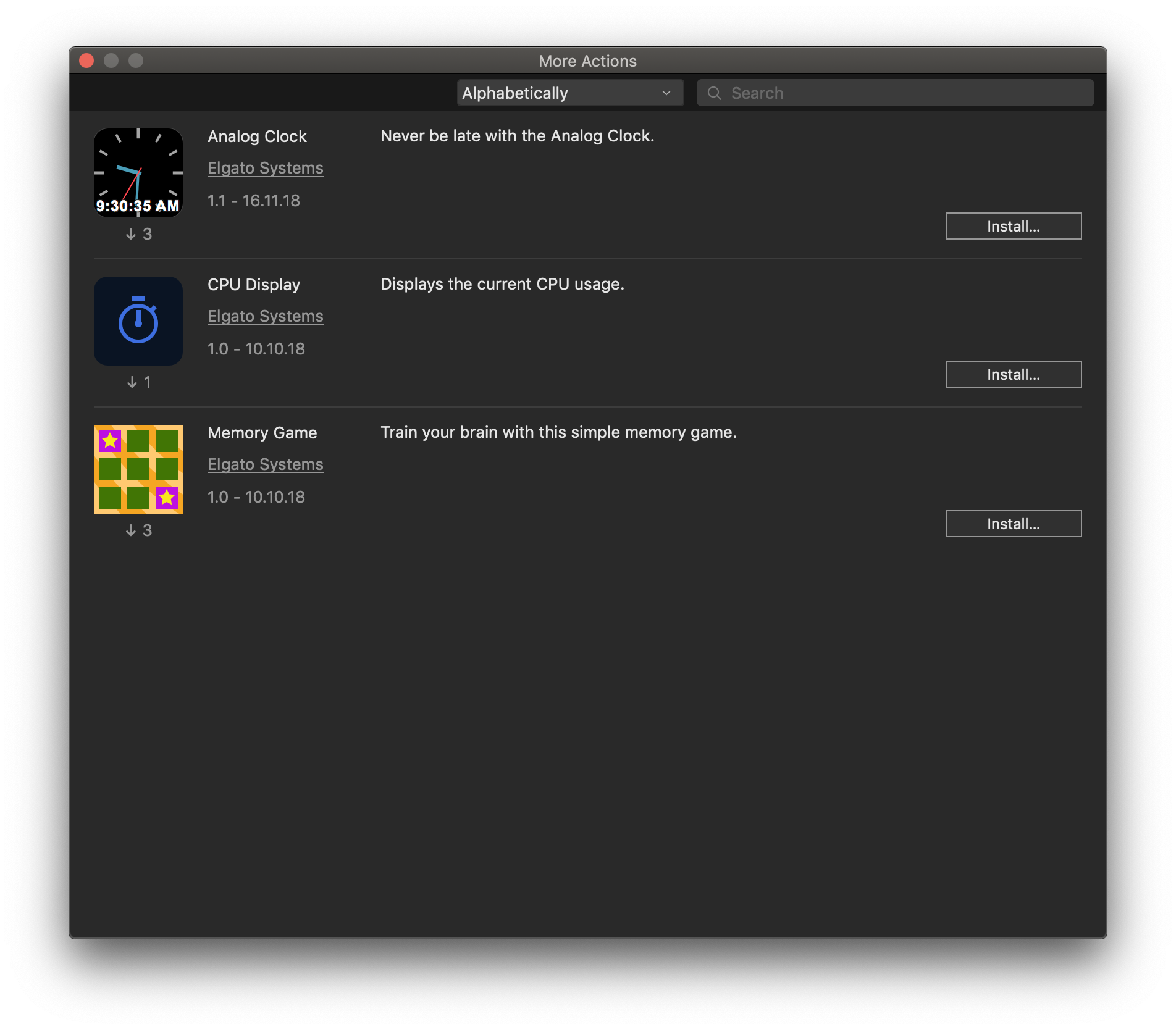Click the download count below CPU Display
Viewport: 1176px width, 1030px height.
[x=139, y=382]
